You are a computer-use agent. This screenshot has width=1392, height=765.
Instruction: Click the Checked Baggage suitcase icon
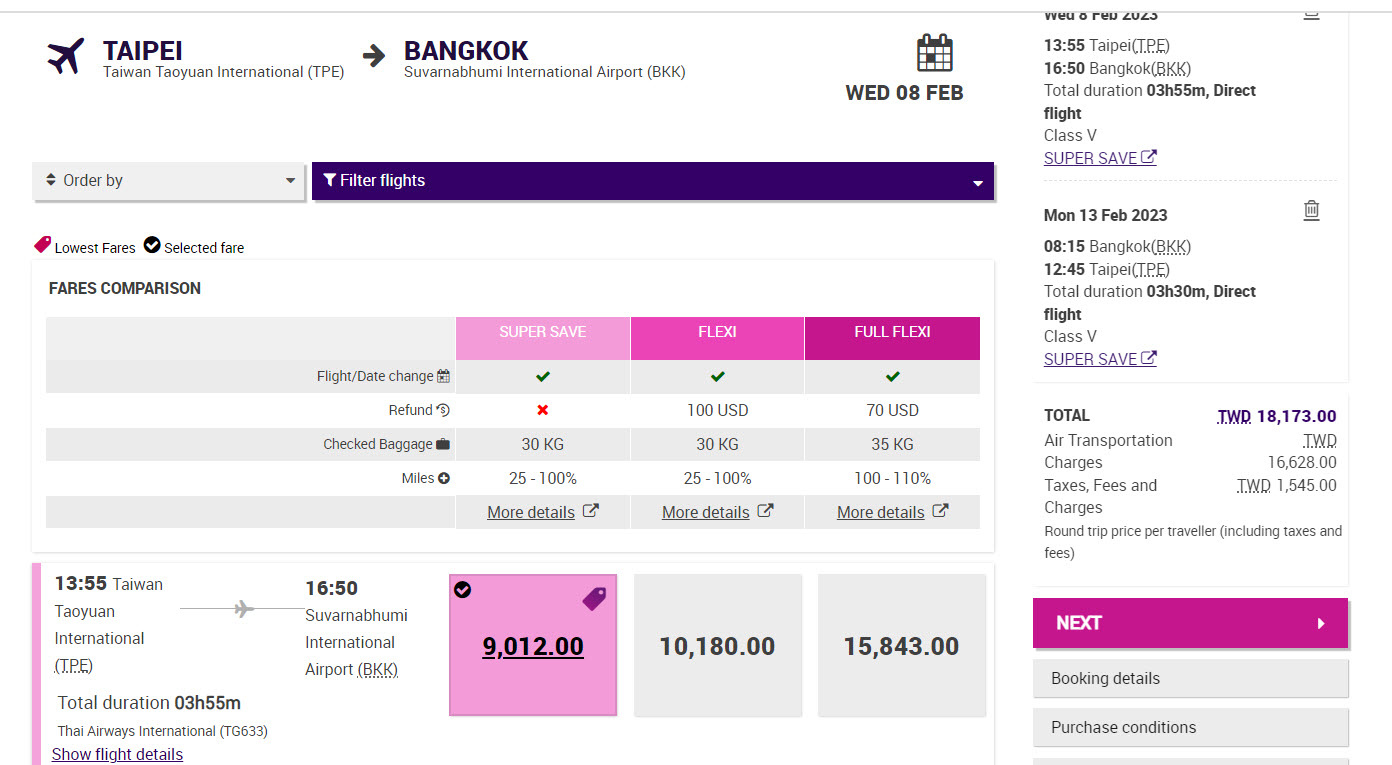pos(443,444)
